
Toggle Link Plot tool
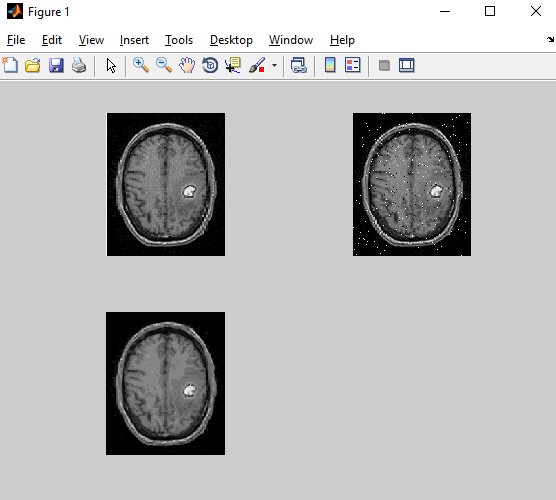pos(299,65)
